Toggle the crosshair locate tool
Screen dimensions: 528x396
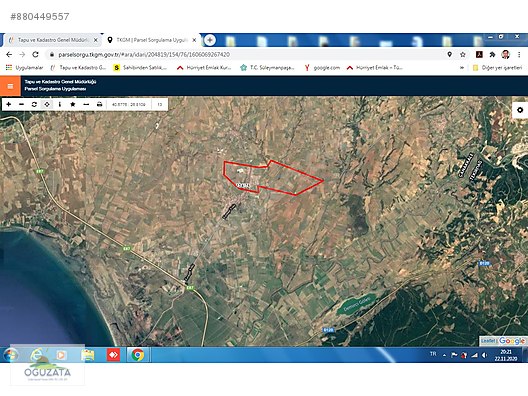pos(47,104)
